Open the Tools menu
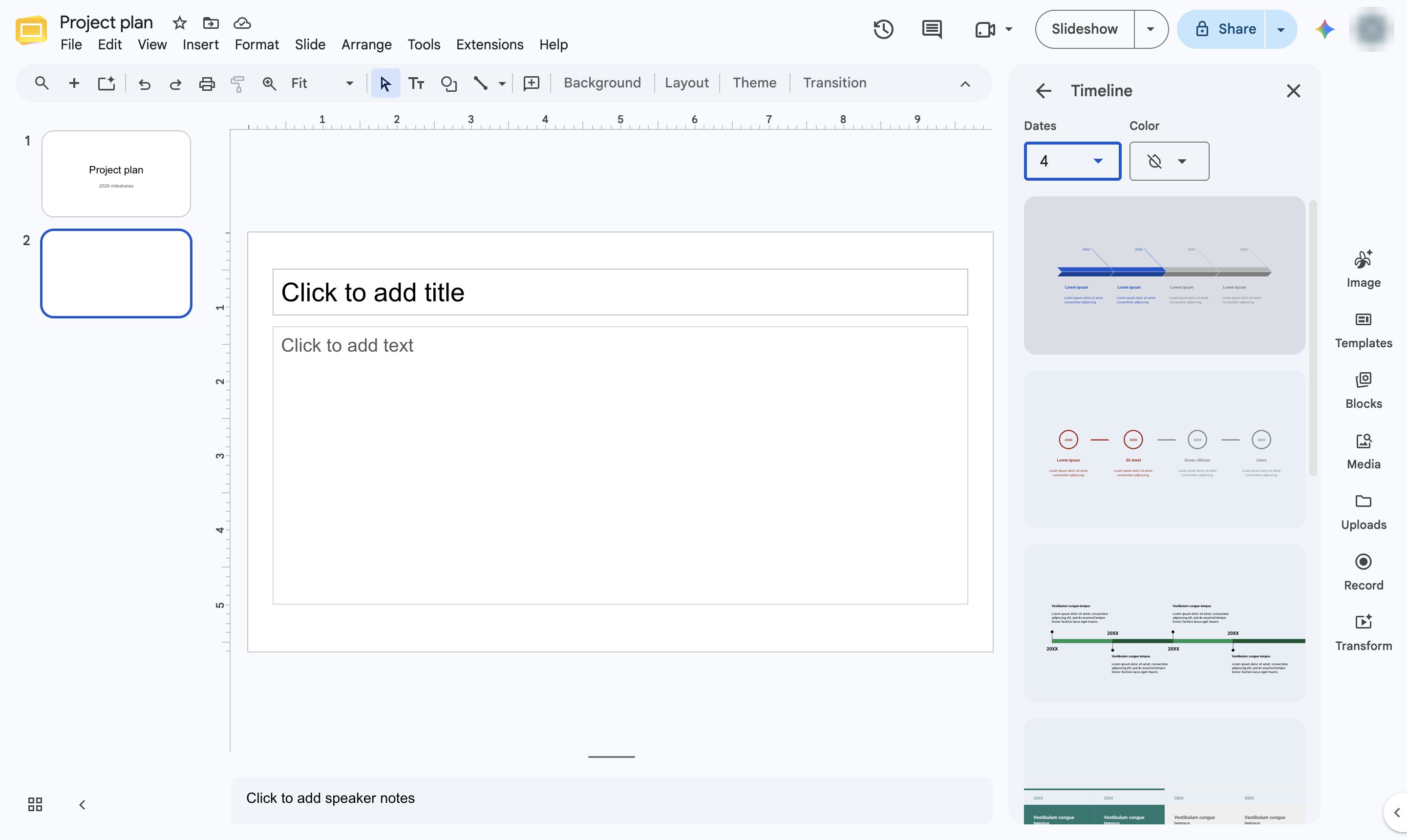The image size is (1407, 840). [x=424, y=44]
